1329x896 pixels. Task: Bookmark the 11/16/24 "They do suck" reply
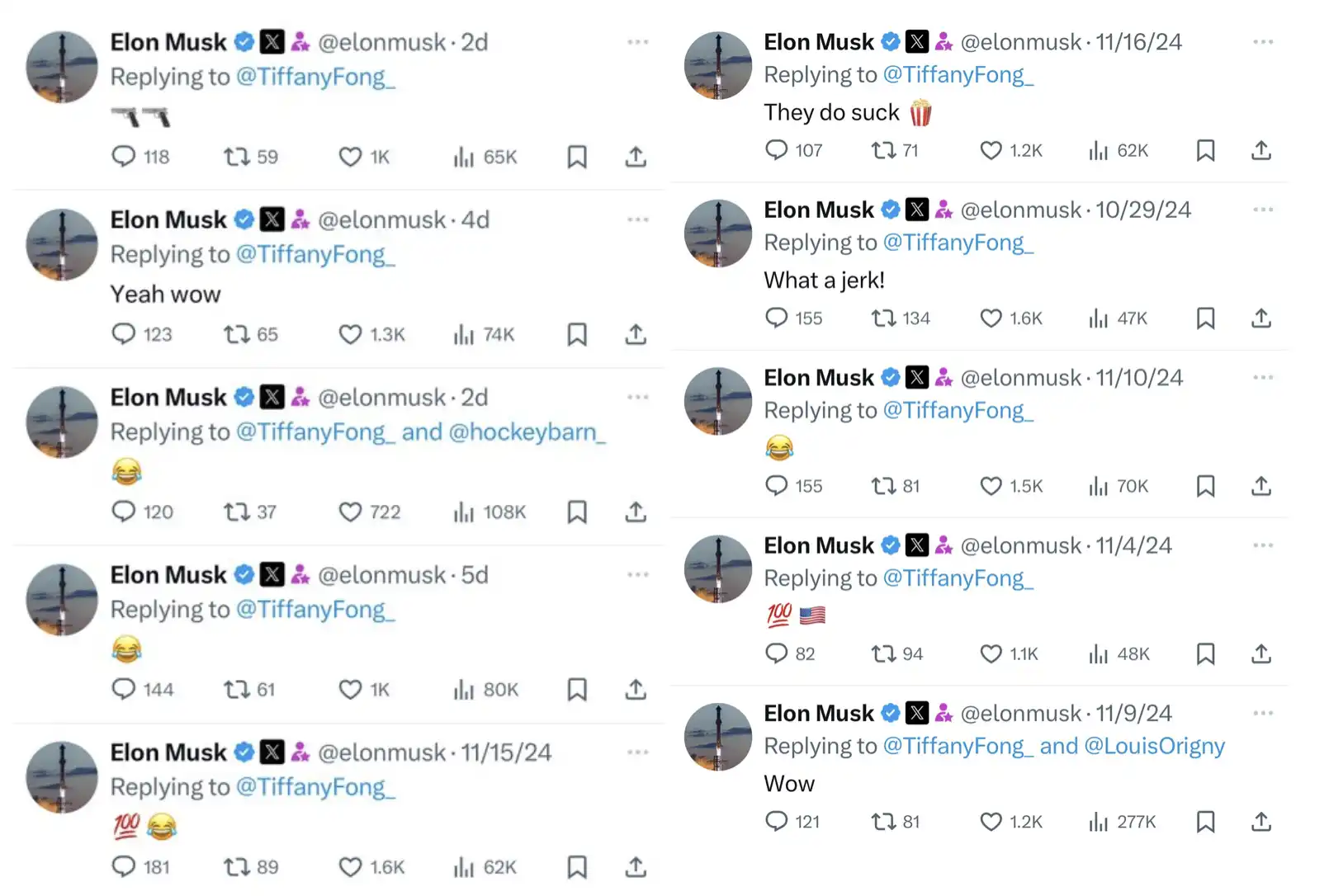point(1205,150)
